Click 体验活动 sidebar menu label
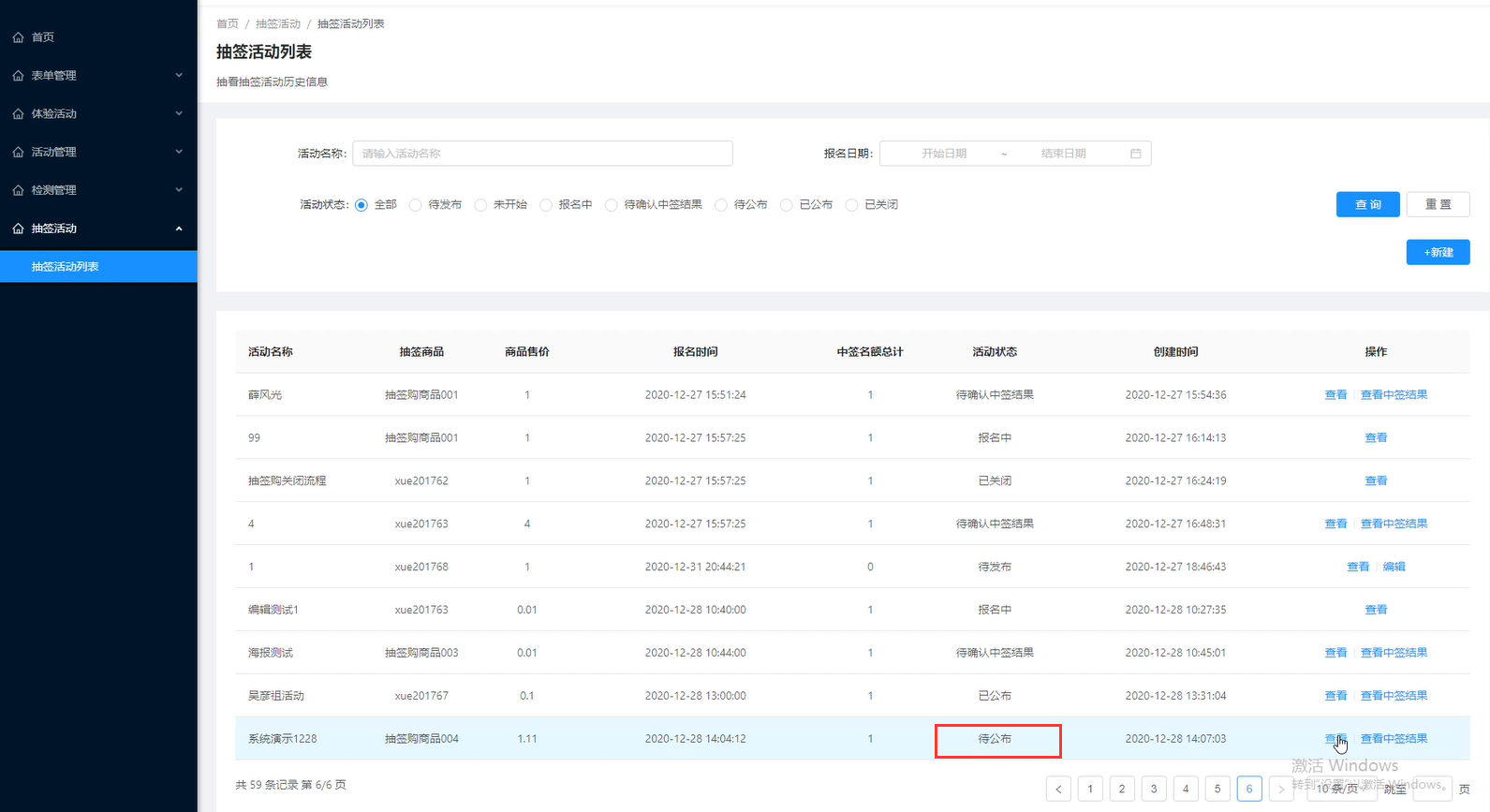The width and height of the screenshot is (1490, 812). pyautogui.click(x=54, y=114)
